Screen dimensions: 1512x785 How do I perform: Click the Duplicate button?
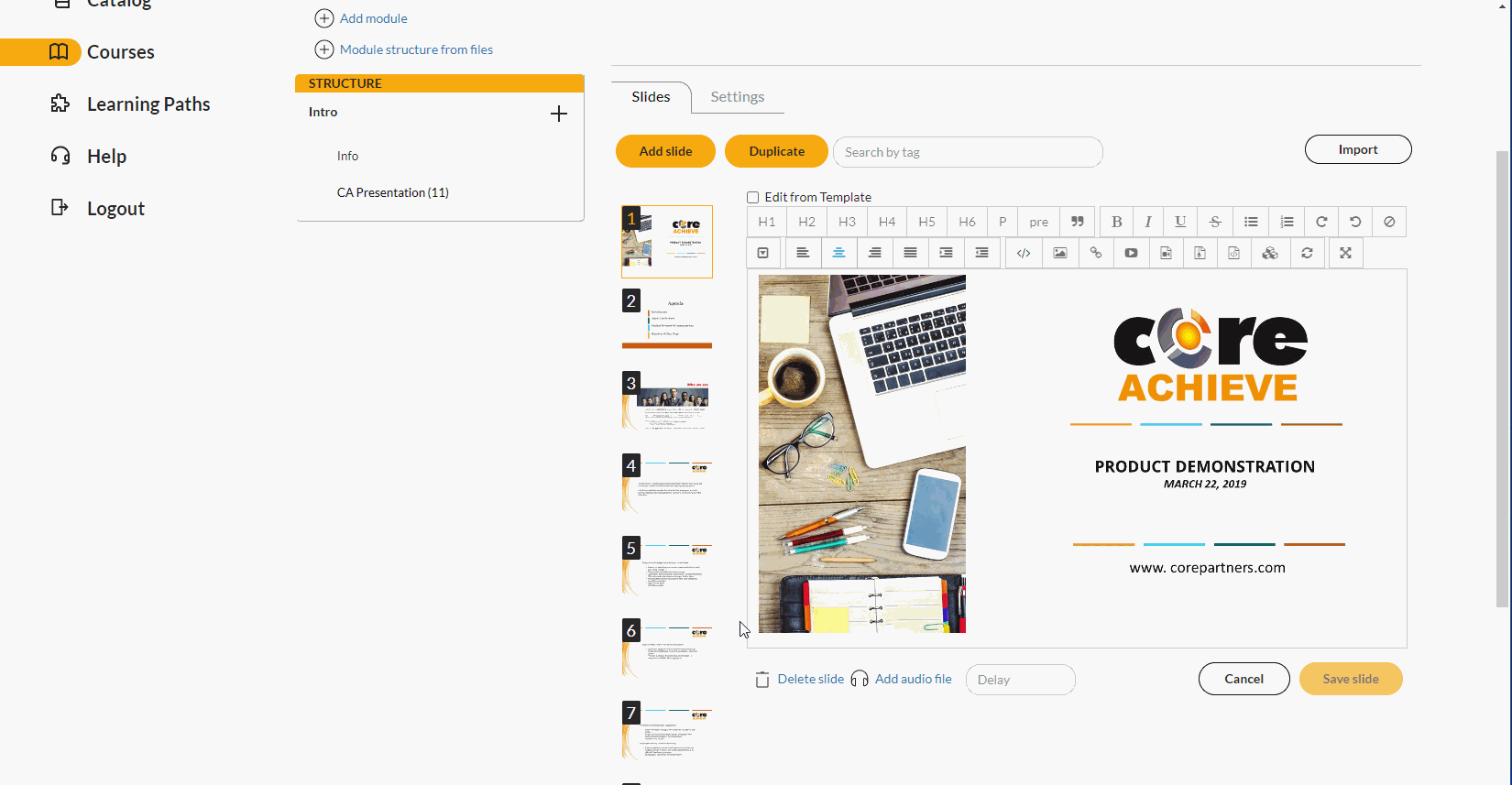pyautogui.click(x=776, y=151)
